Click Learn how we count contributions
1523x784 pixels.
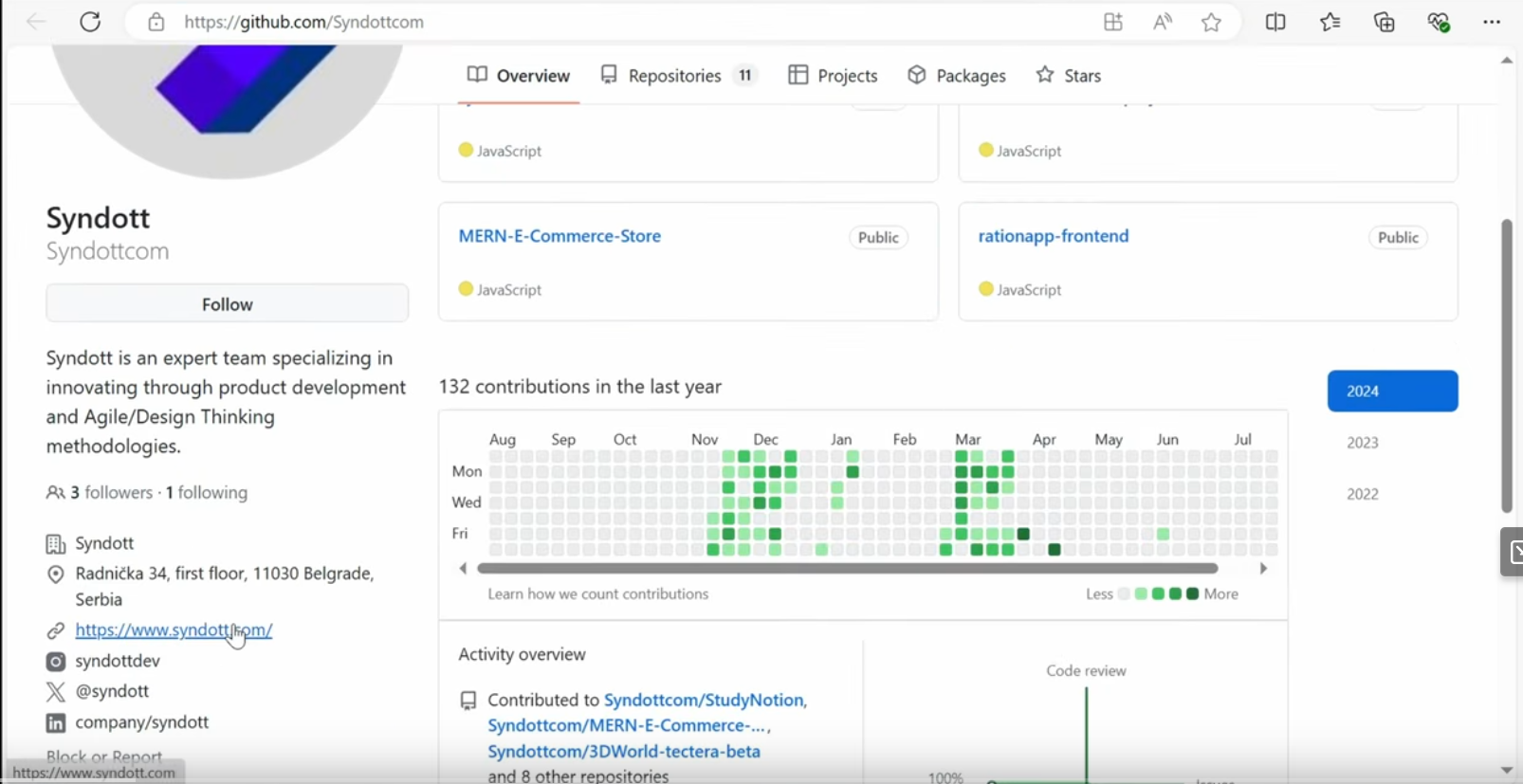(598, 594)
